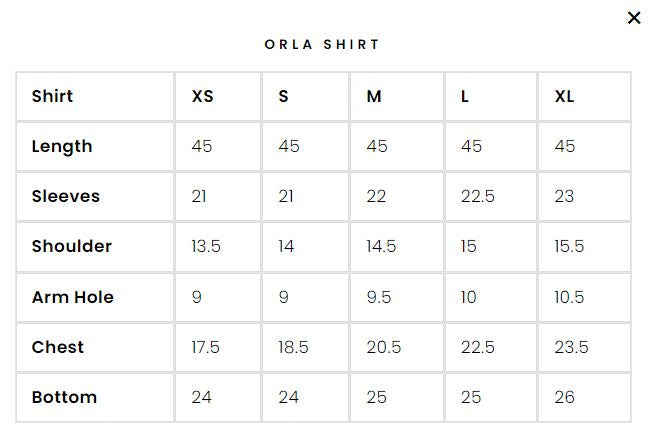Select the M Chest value 20.5
Viewport: 651px width, 435px height.
click(x=384, y=348)
